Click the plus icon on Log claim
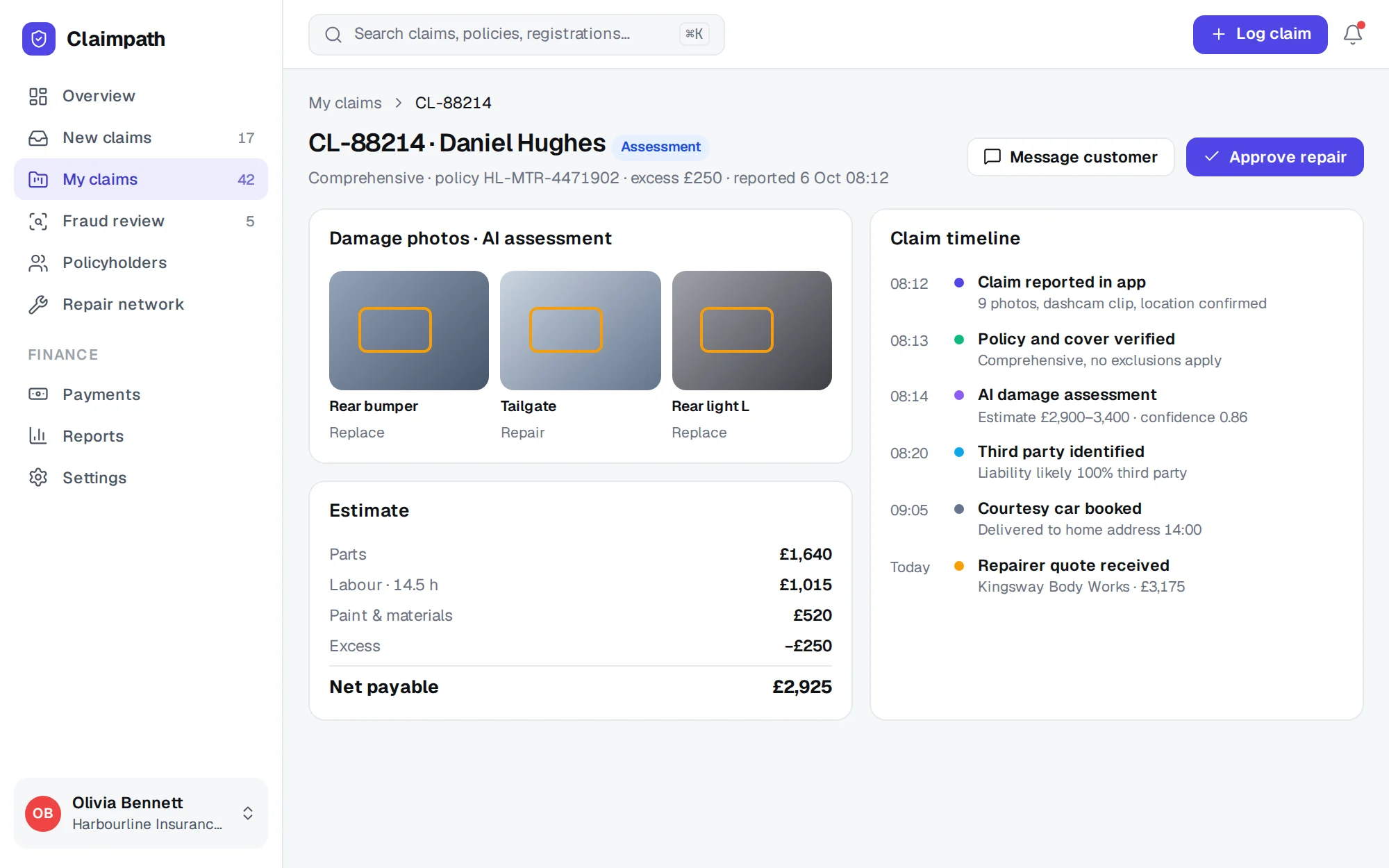The width and height of the screenshot is (1389, 868). (1219, 34)
